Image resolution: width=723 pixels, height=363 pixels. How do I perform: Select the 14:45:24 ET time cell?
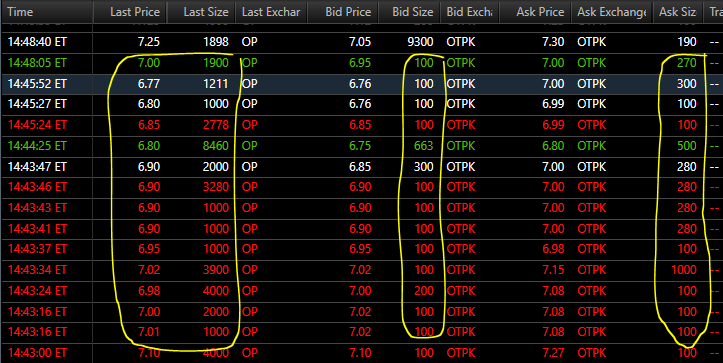pyautogui.click(x=37, y=125)
